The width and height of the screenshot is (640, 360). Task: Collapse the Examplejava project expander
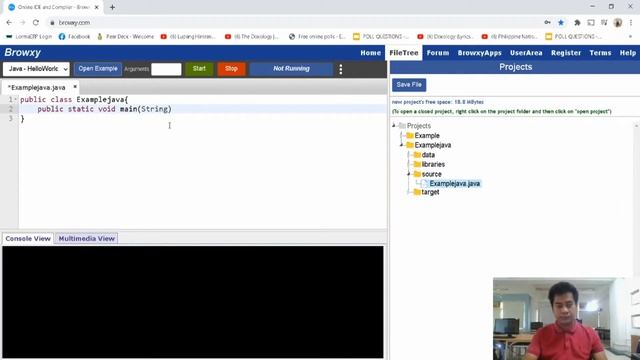coord(402,145)
